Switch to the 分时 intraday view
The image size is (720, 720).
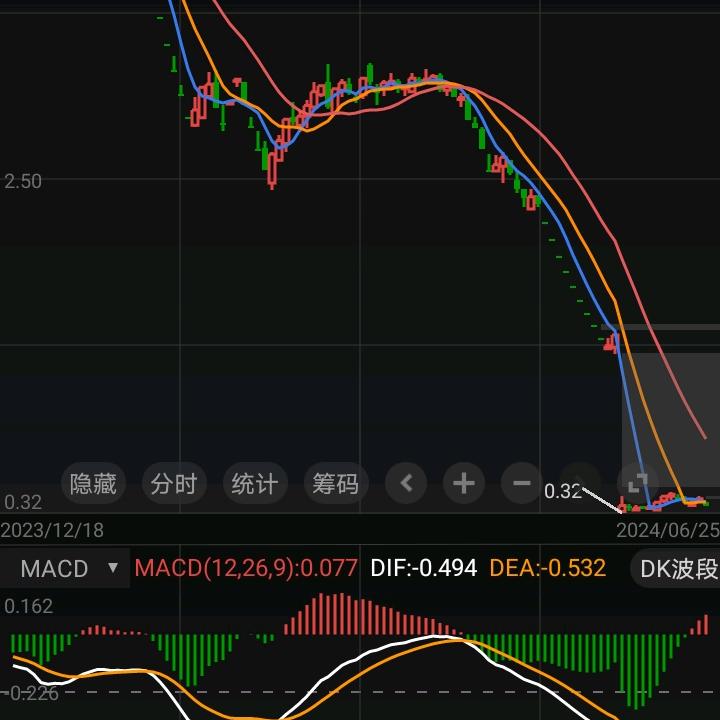pyautogui.click(x=174, y=484)
